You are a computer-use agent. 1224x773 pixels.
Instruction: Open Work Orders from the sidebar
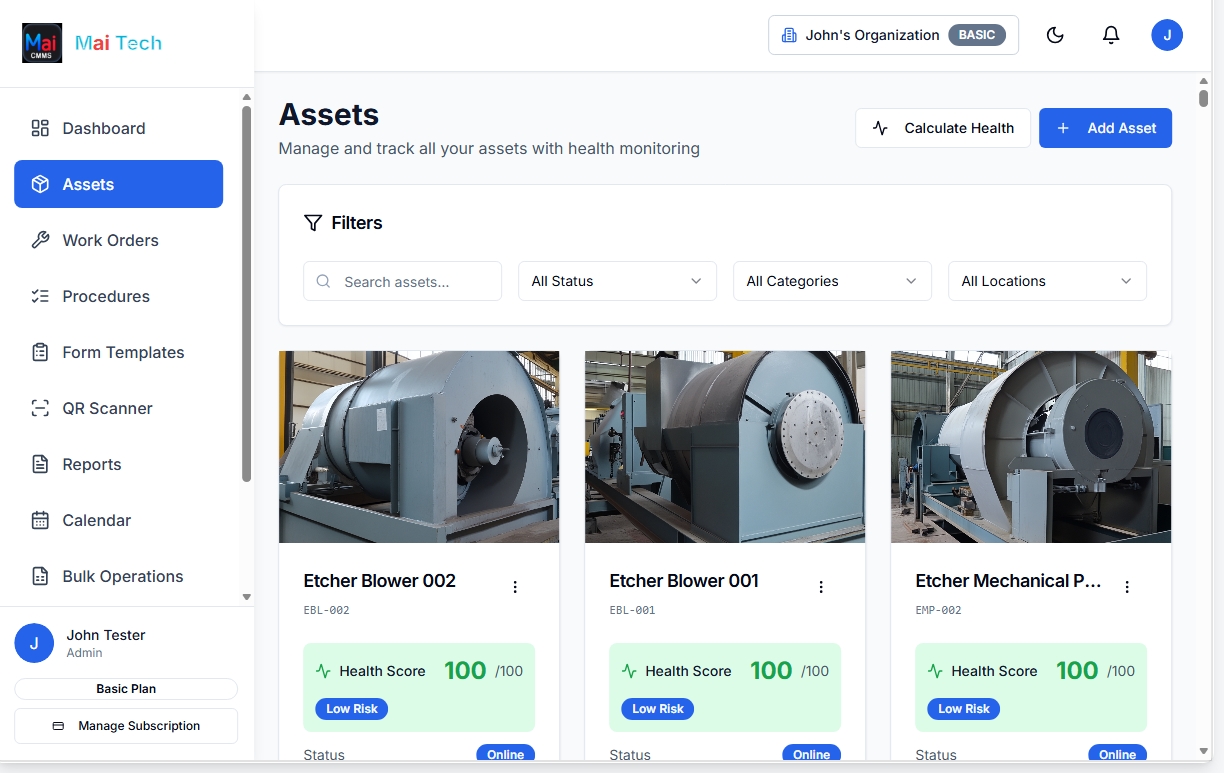(x=110, y=240)
